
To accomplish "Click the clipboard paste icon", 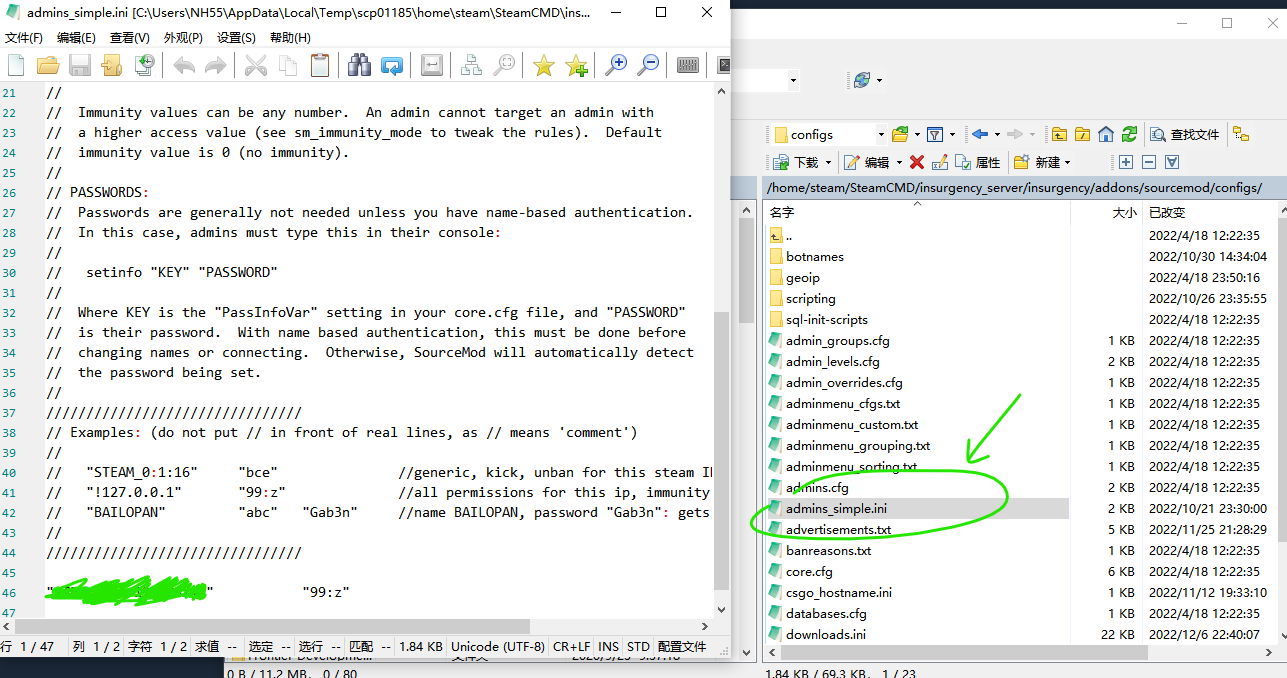I will [320, 66].
